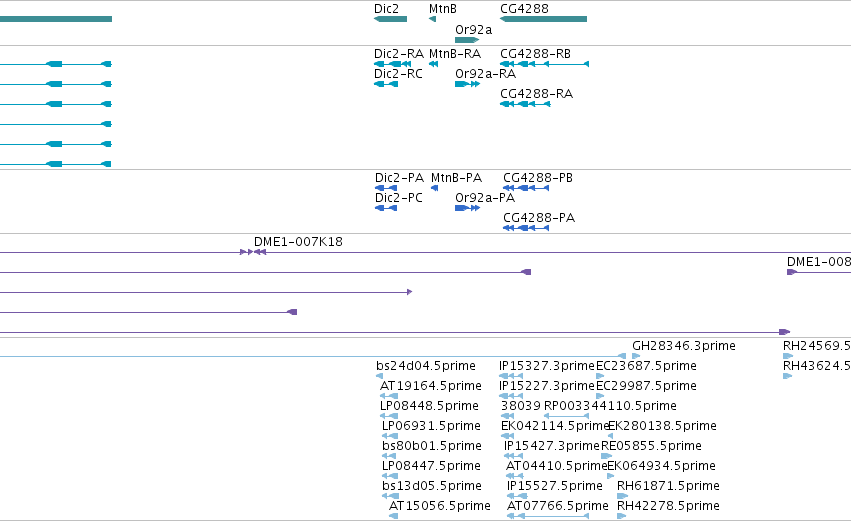Click the RE05855.5prime label
This screenshot has width=851, height=521.
(x=651, y=446)
